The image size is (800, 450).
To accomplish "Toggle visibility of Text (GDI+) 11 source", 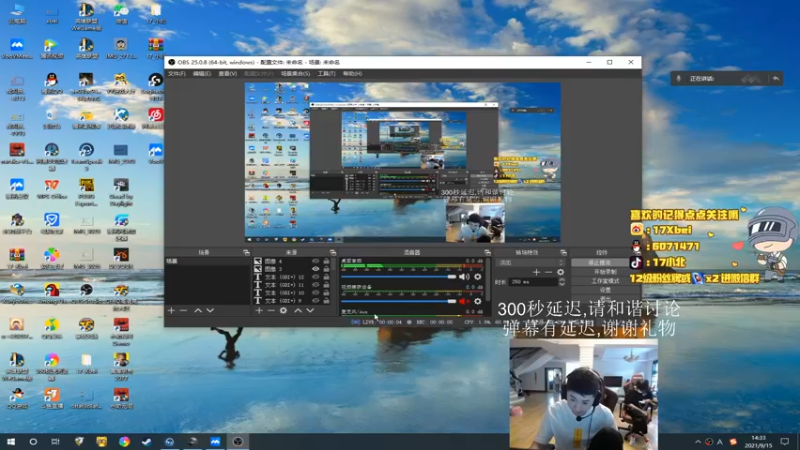I will [315, 285].
